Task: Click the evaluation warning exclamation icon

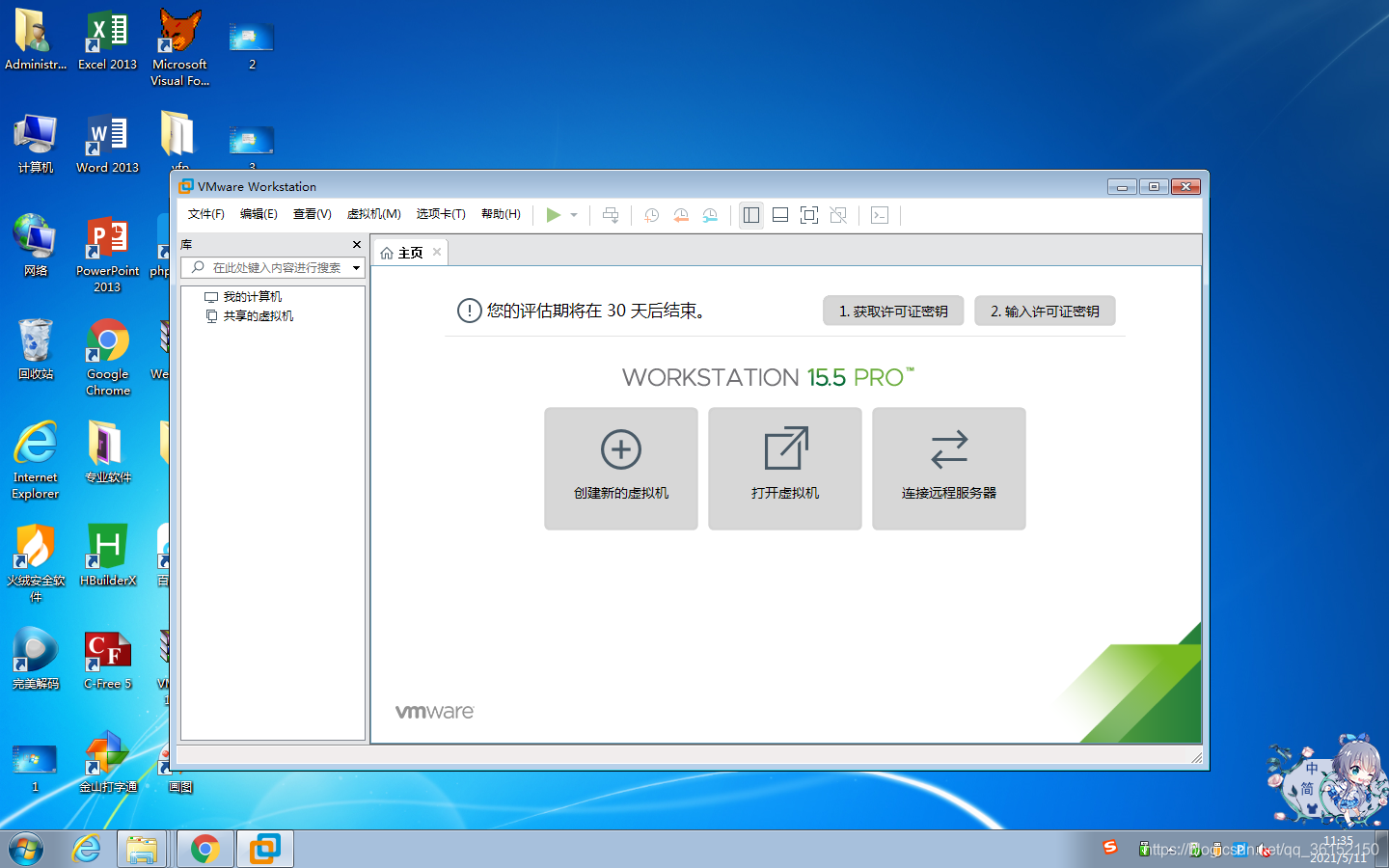Action: 469,311
